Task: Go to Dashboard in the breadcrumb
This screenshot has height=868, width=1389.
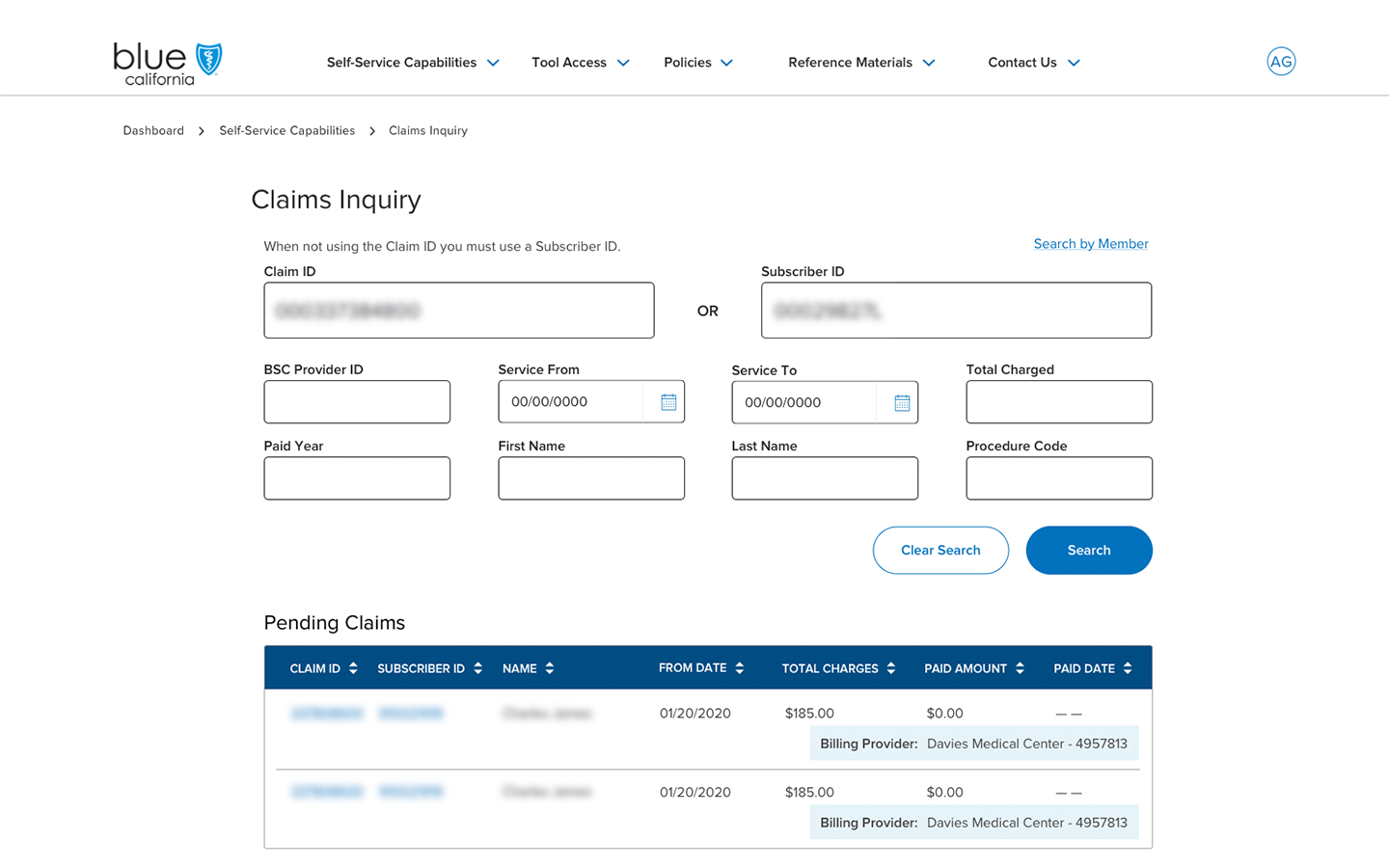Action: tap(153, 131)
